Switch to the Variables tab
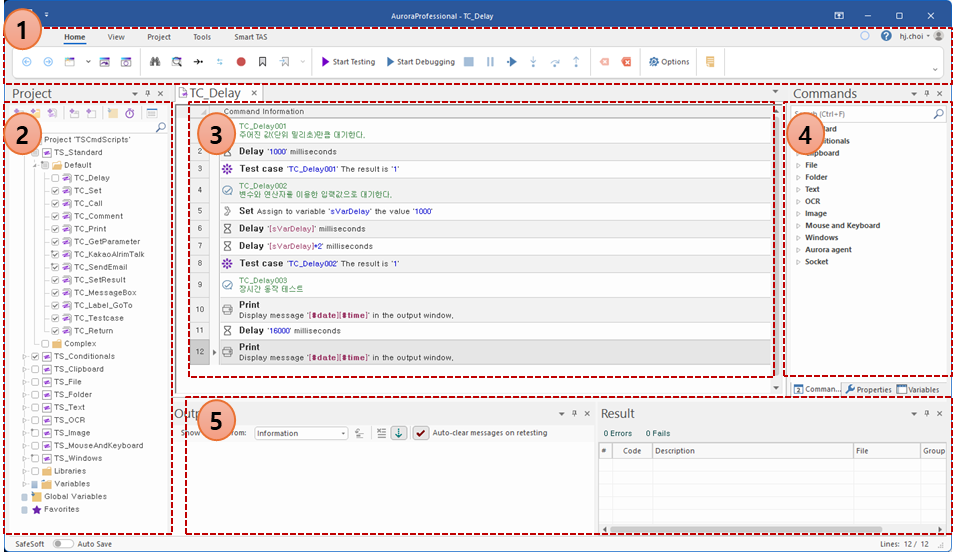The height and width of the screenshot is (552, 953). (x=918, y=389)
